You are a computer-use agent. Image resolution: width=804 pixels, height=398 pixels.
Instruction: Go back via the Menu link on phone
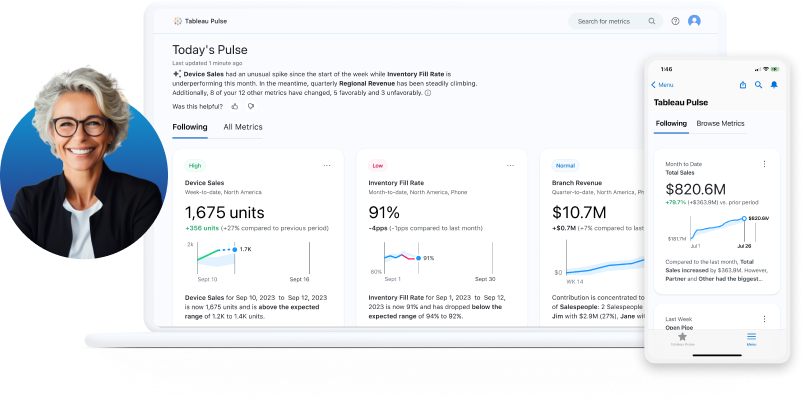click(x=662, y=85)
